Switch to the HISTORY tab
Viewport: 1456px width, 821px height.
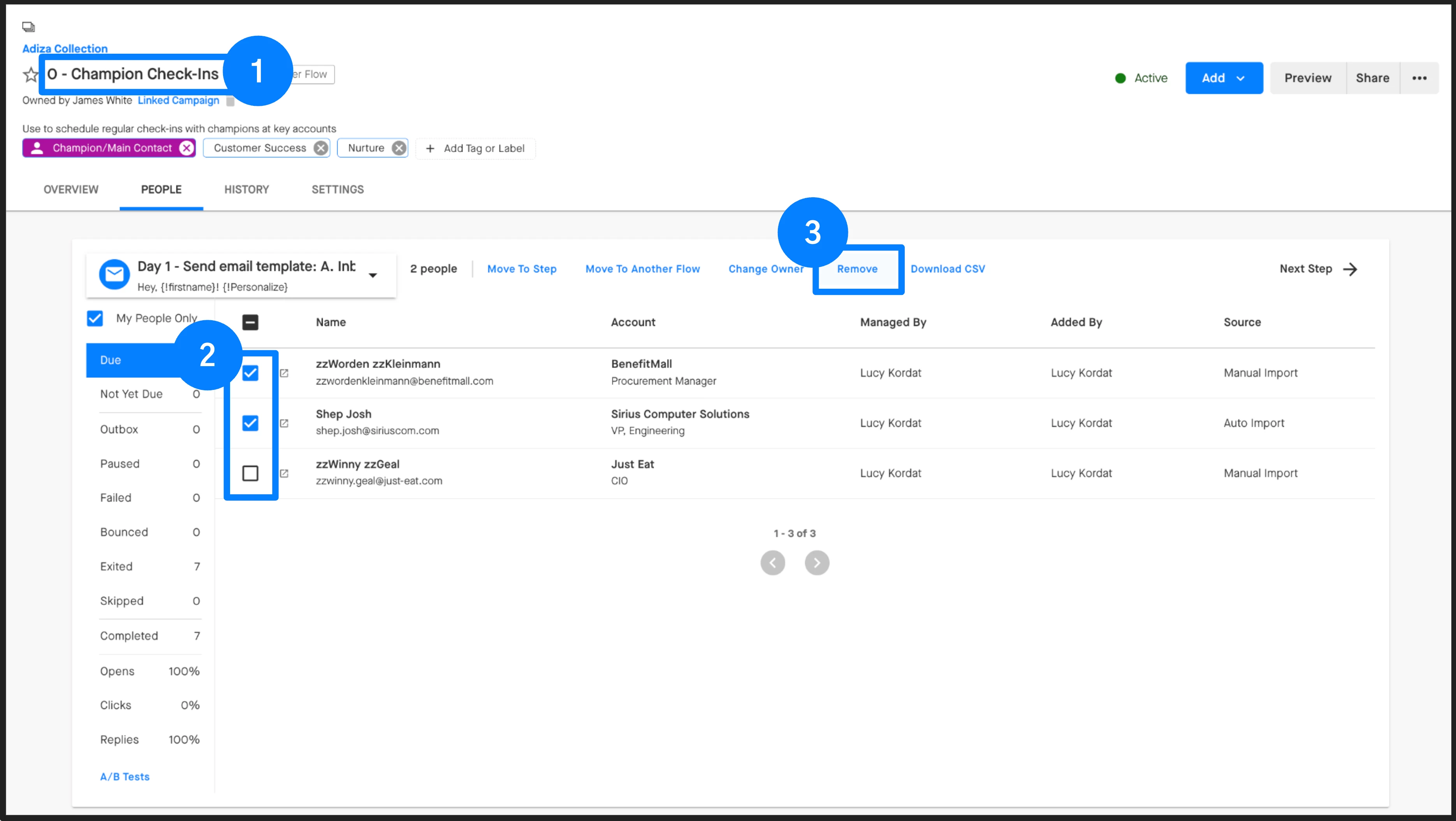[246, 189]
